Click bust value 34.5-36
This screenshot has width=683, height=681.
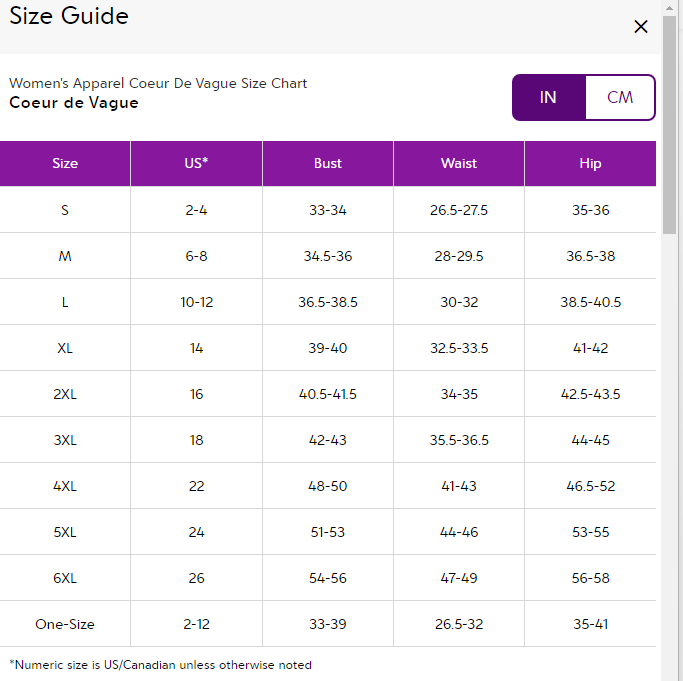tap(328, 256)
